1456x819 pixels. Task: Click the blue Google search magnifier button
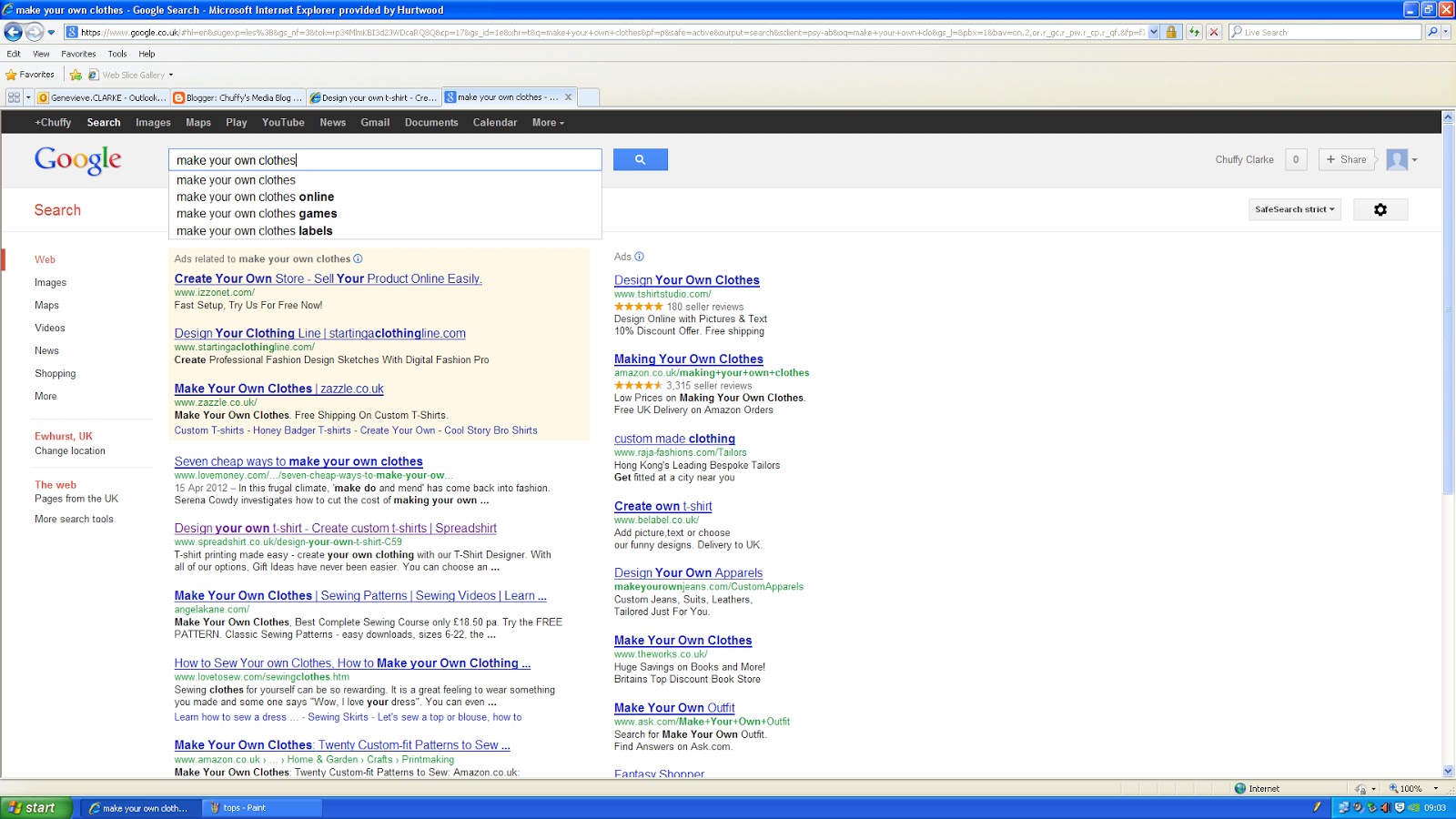click(x=641, y=160)
